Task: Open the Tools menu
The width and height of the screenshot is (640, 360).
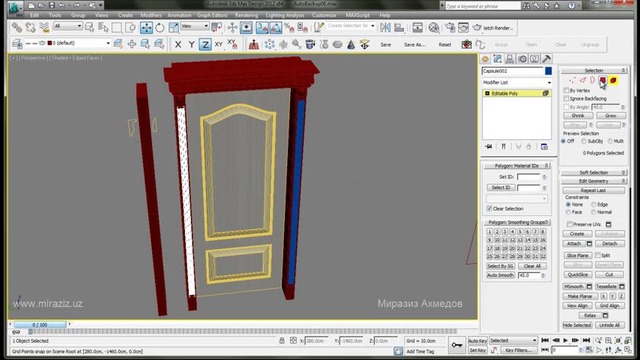Action: [55, 15]
